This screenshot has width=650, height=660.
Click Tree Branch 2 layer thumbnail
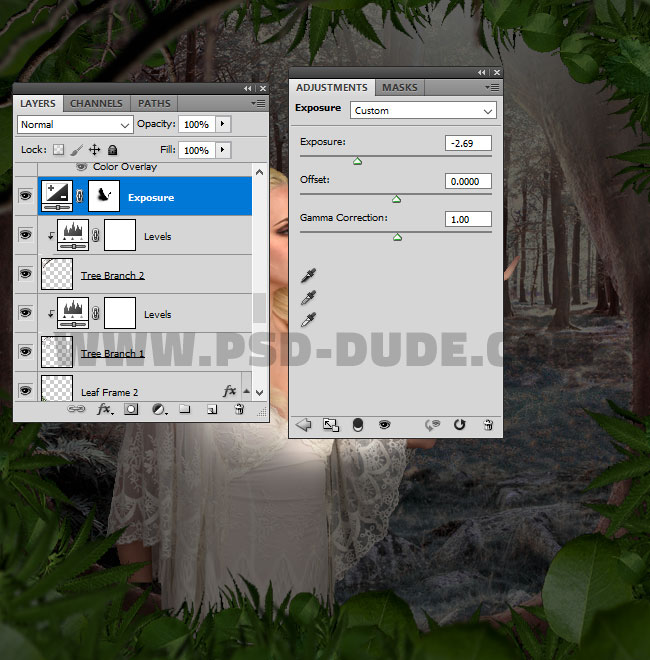[x=57, y=274]
